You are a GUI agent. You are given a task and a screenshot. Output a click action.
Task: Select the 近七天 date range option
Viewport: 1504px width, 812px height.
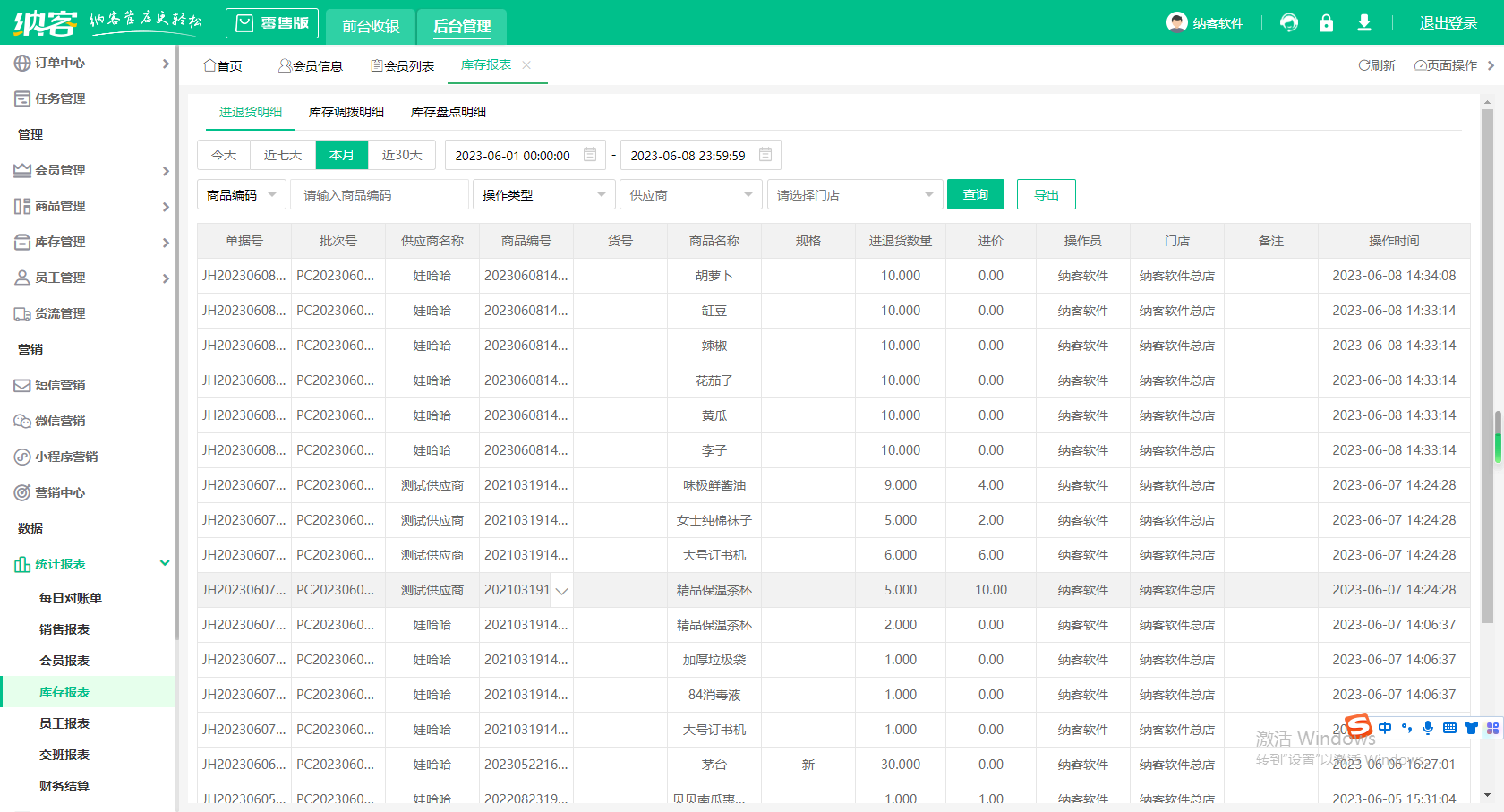coord(283,155)
